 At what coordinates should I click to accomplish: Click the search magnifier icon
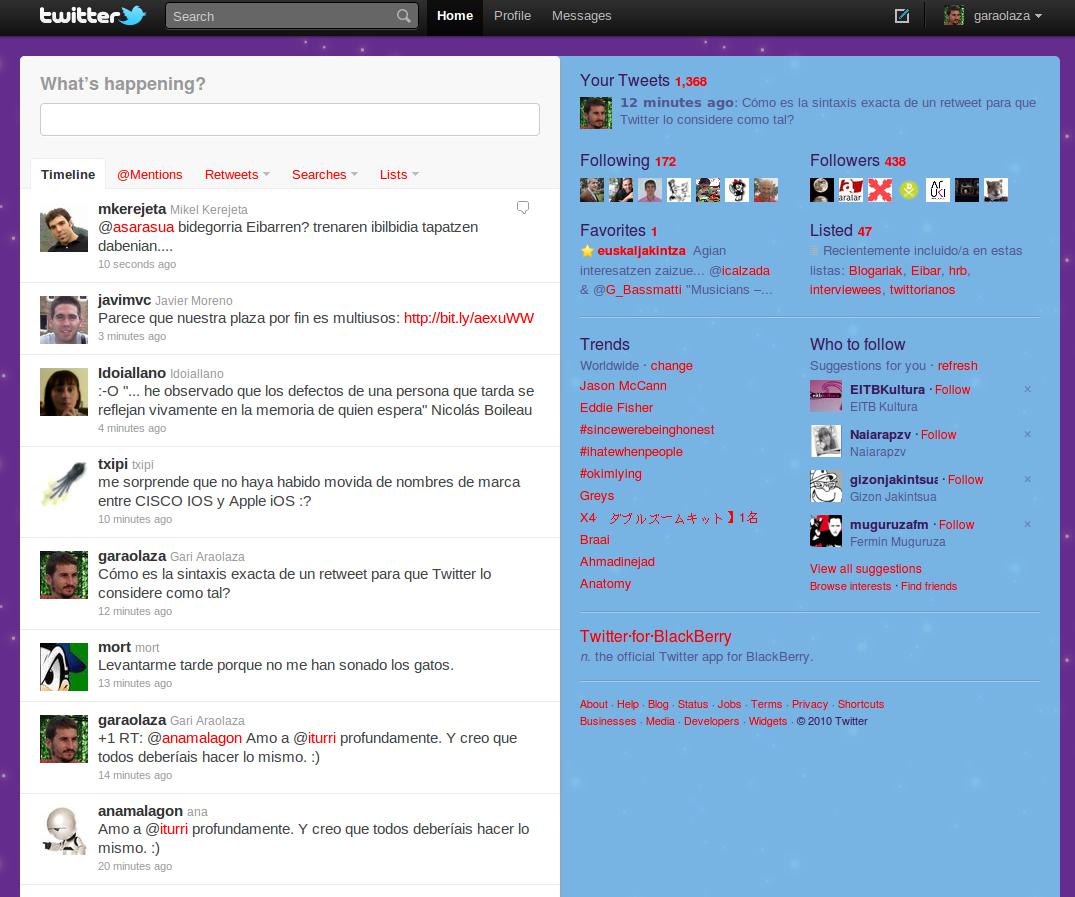tap(403, 16)
